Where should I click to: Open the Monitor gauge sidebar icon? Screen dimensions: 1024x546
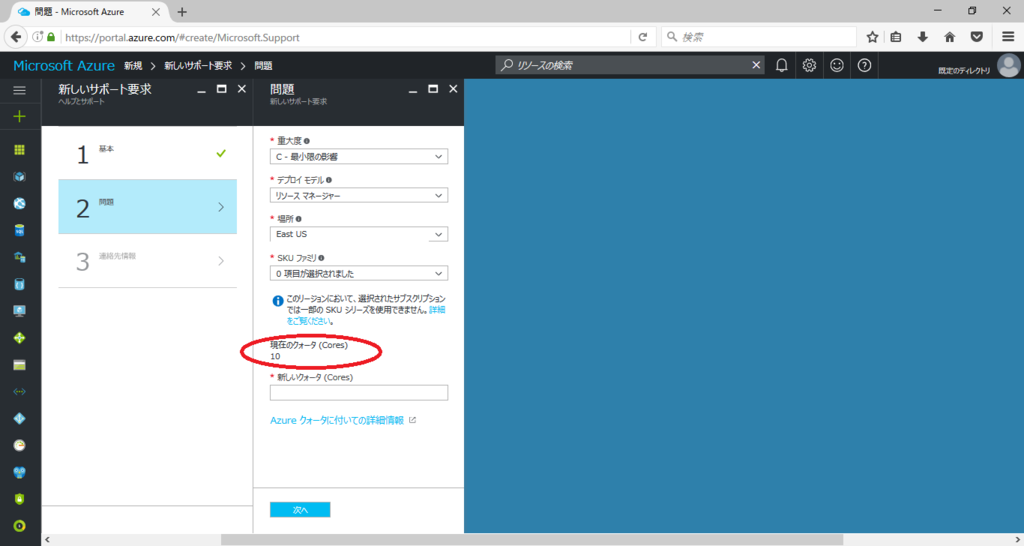pos(20,445)
